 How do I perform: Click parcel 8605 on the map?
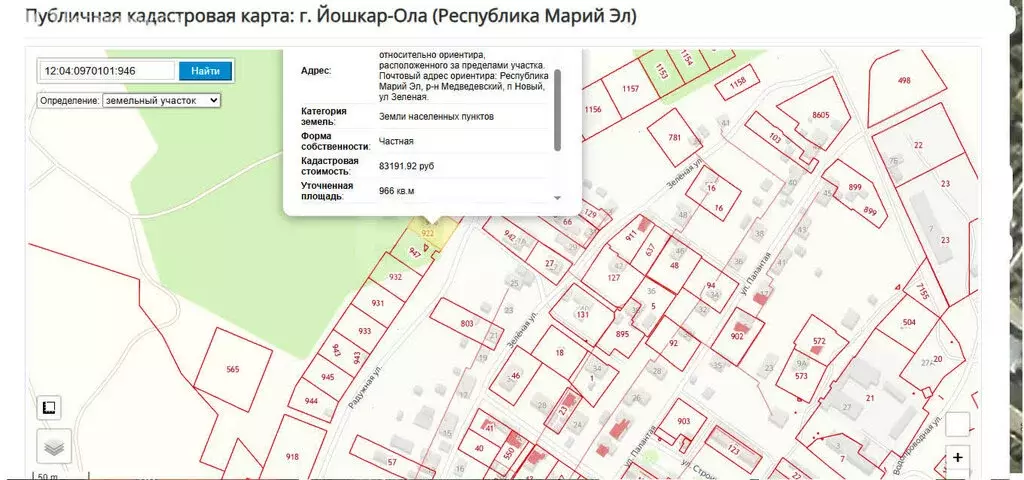pos(820,116)
